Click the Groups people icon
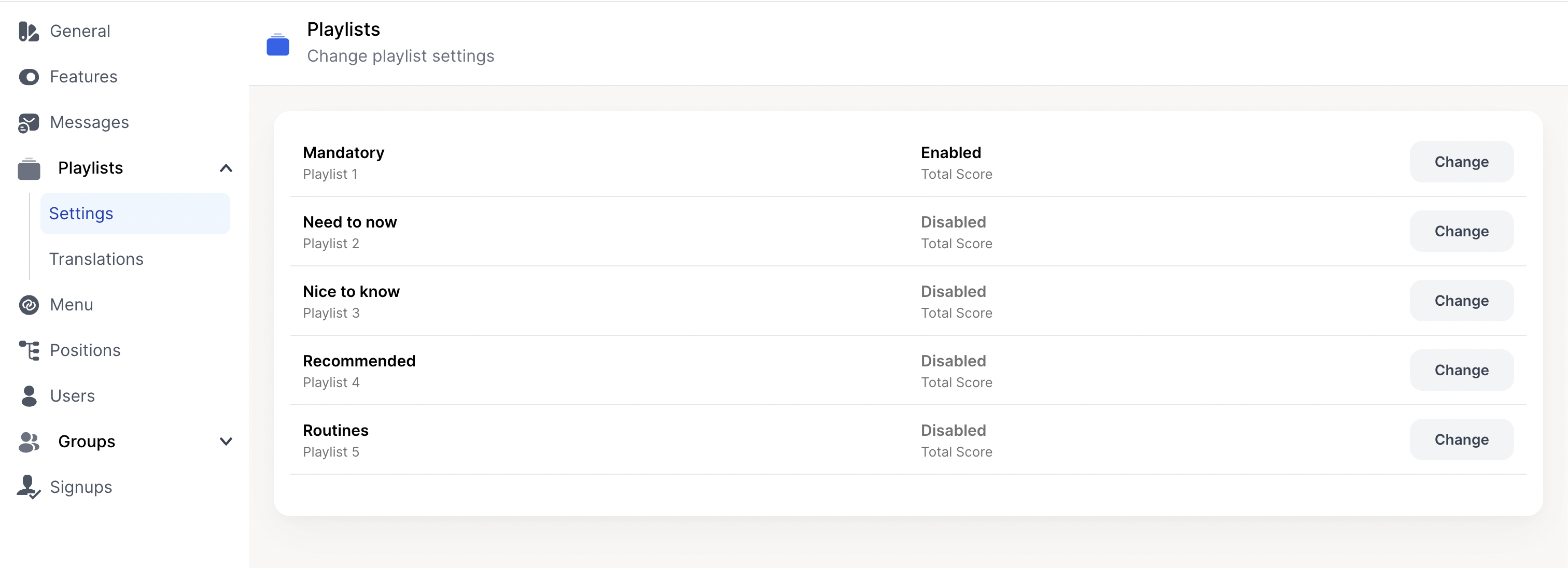Screen dimensions: 1568x568 coord(29,442)
